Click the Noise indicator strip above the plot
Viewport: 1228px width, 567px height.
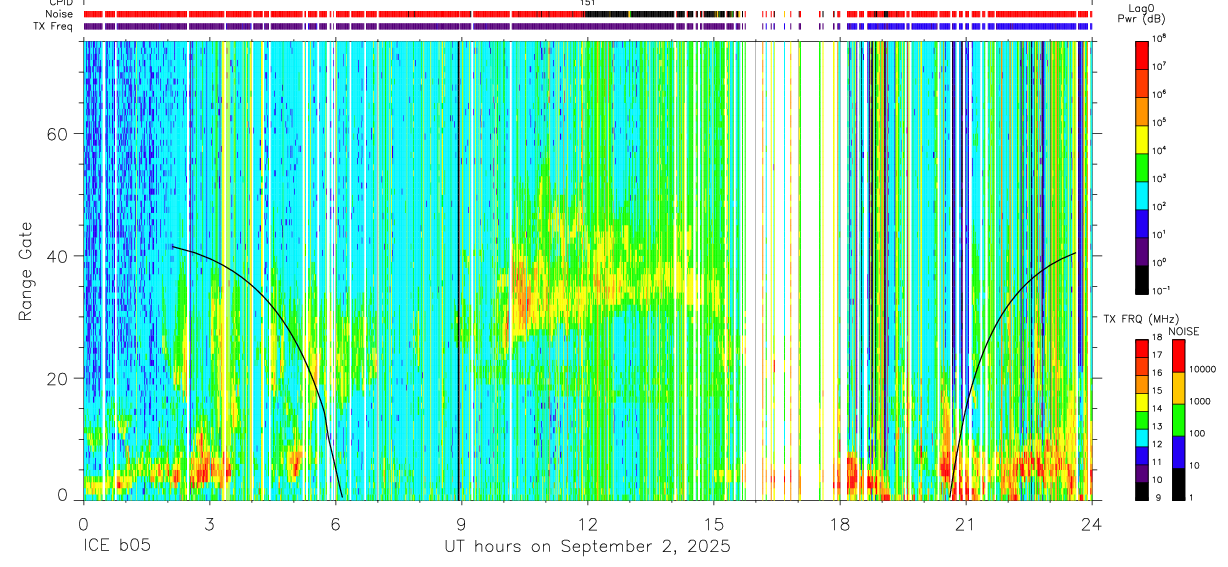[x=587, y=14]
